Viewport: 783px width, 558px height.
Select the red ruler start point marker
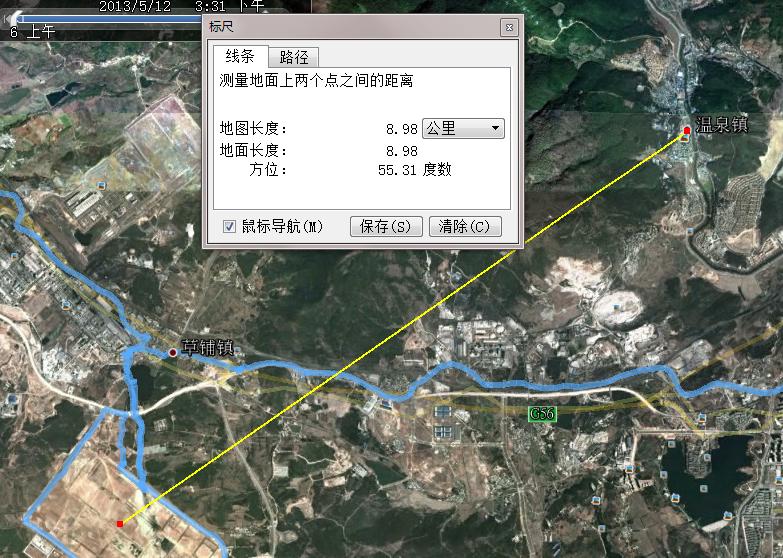[x=120, y=523]
